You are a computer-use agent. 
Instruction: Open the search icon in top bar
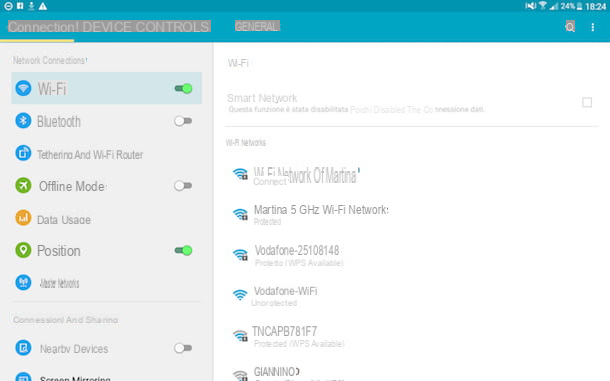coord(570,27)
